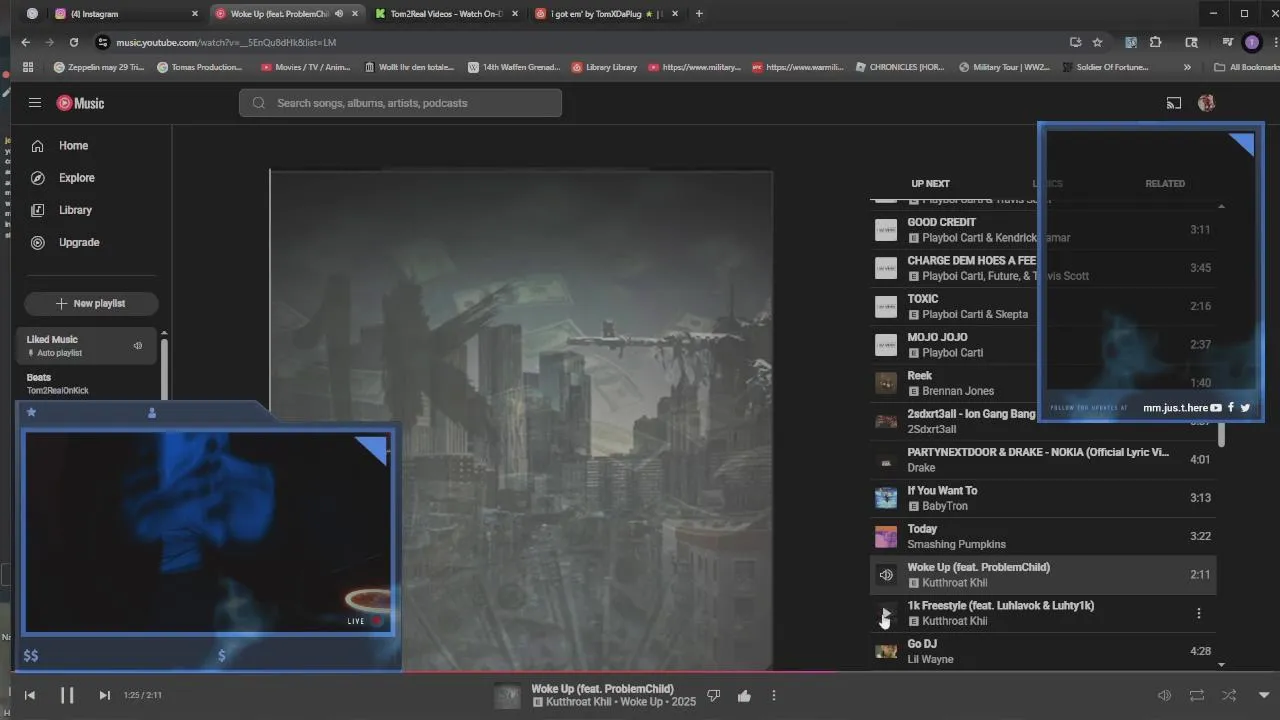
Task: Dislike the playing song
Action: [714, 695]
